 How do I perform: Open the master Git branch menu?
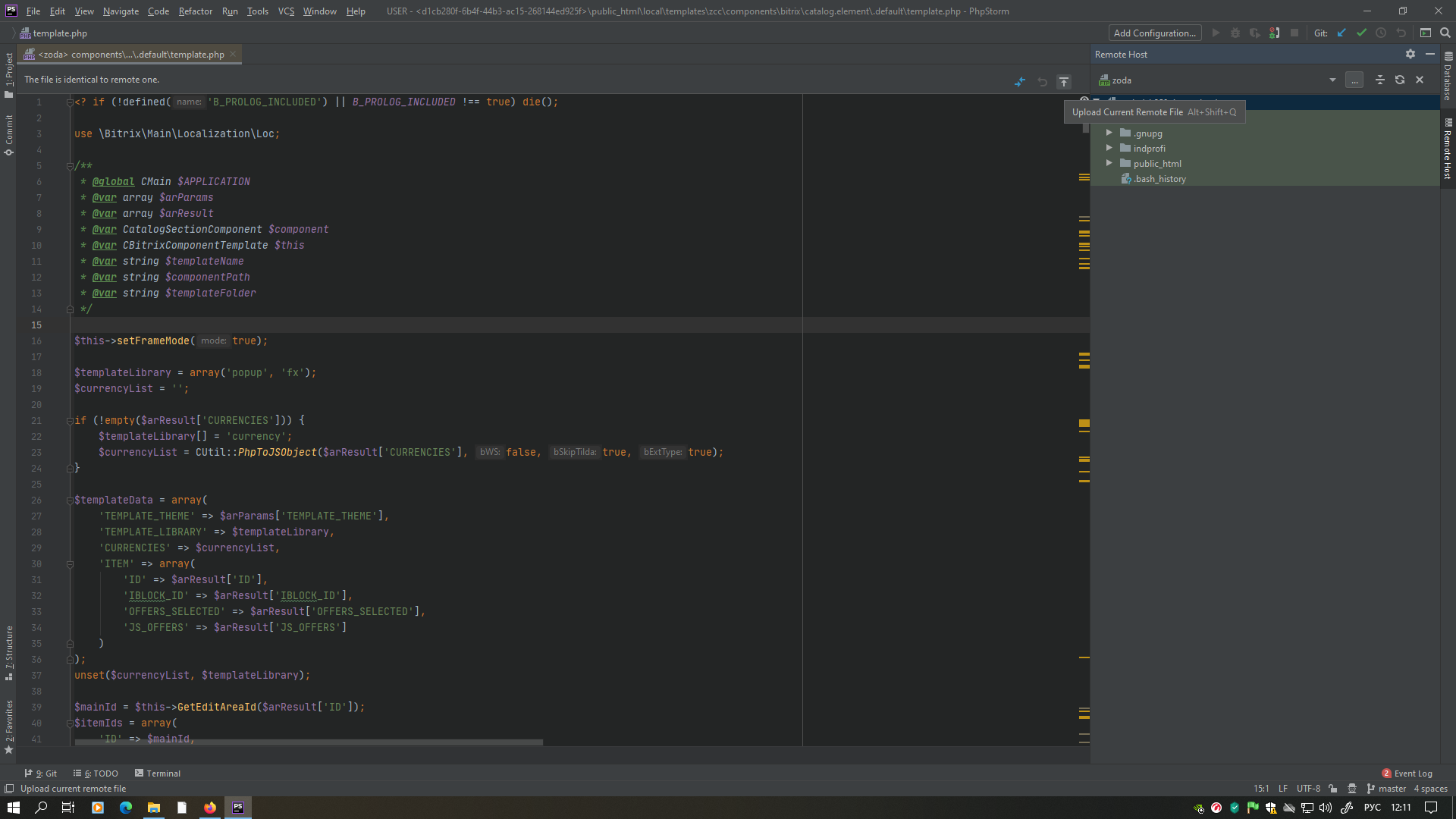[1386, 789]
